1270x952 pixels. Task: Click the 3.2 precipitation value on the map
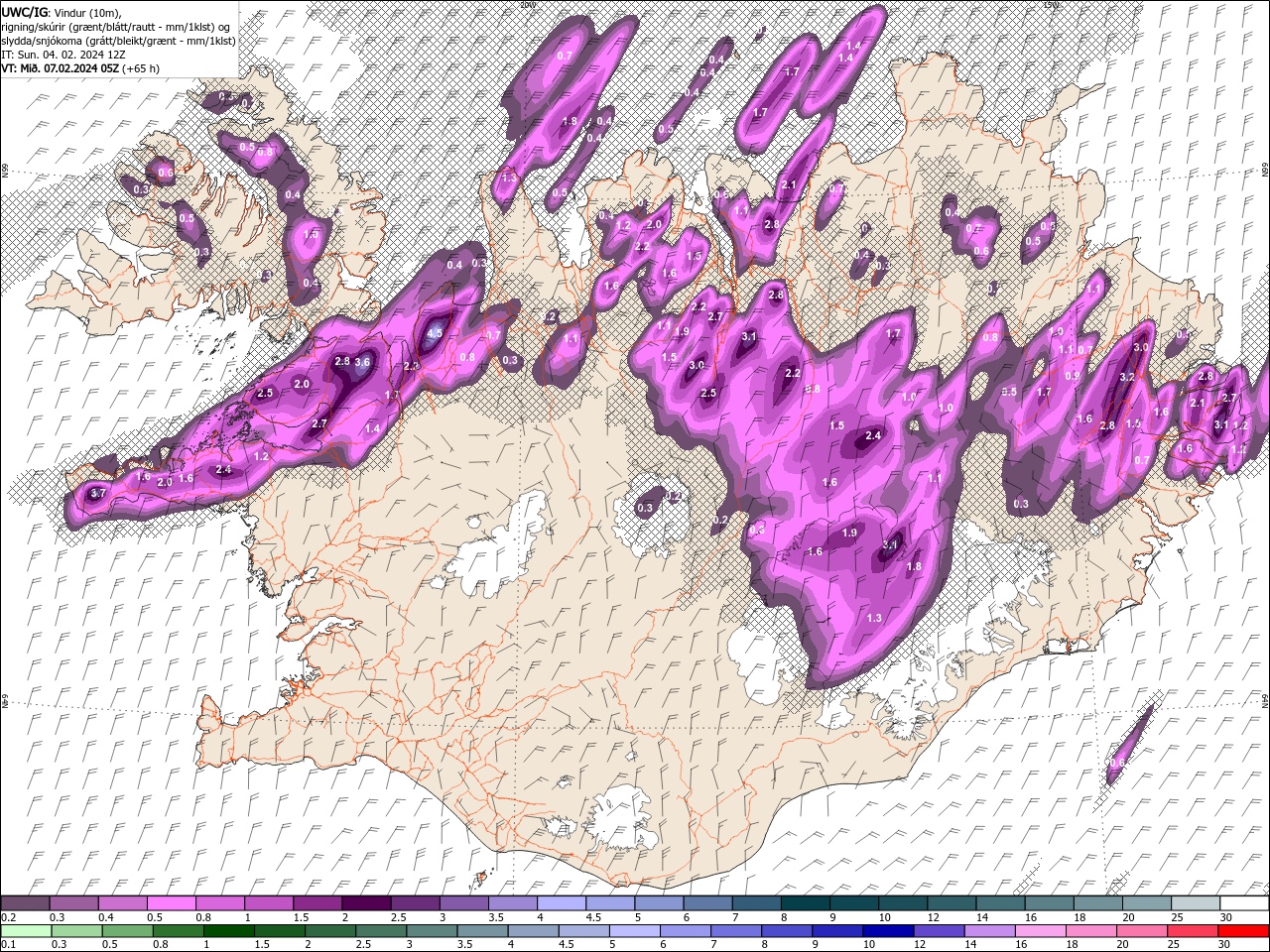[1127, 377]
